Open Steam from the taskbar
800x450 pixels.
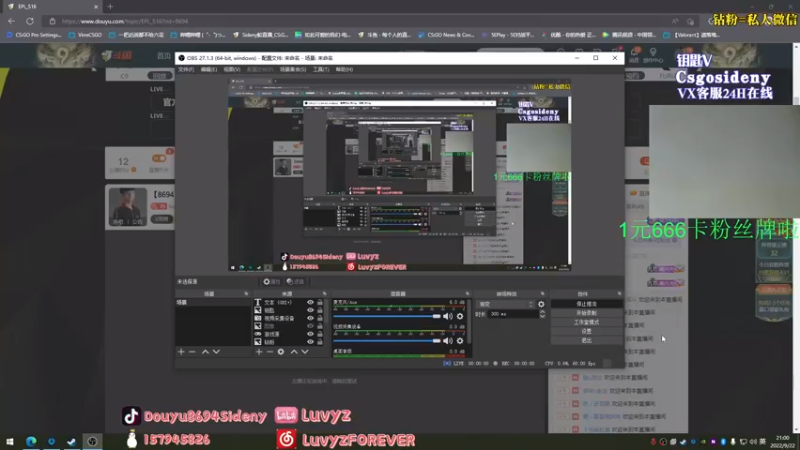(71, 441)
